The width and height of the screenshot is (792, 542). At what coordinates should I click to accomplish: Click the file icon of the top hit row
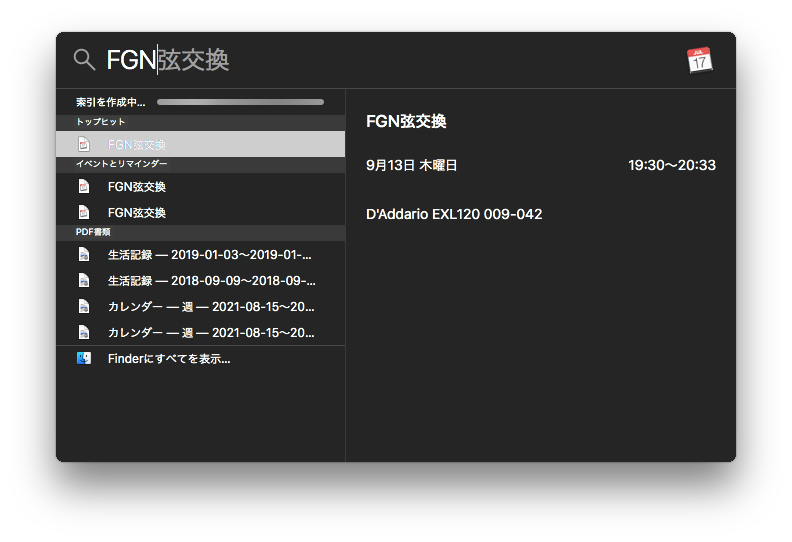click(x=84, y=144)
